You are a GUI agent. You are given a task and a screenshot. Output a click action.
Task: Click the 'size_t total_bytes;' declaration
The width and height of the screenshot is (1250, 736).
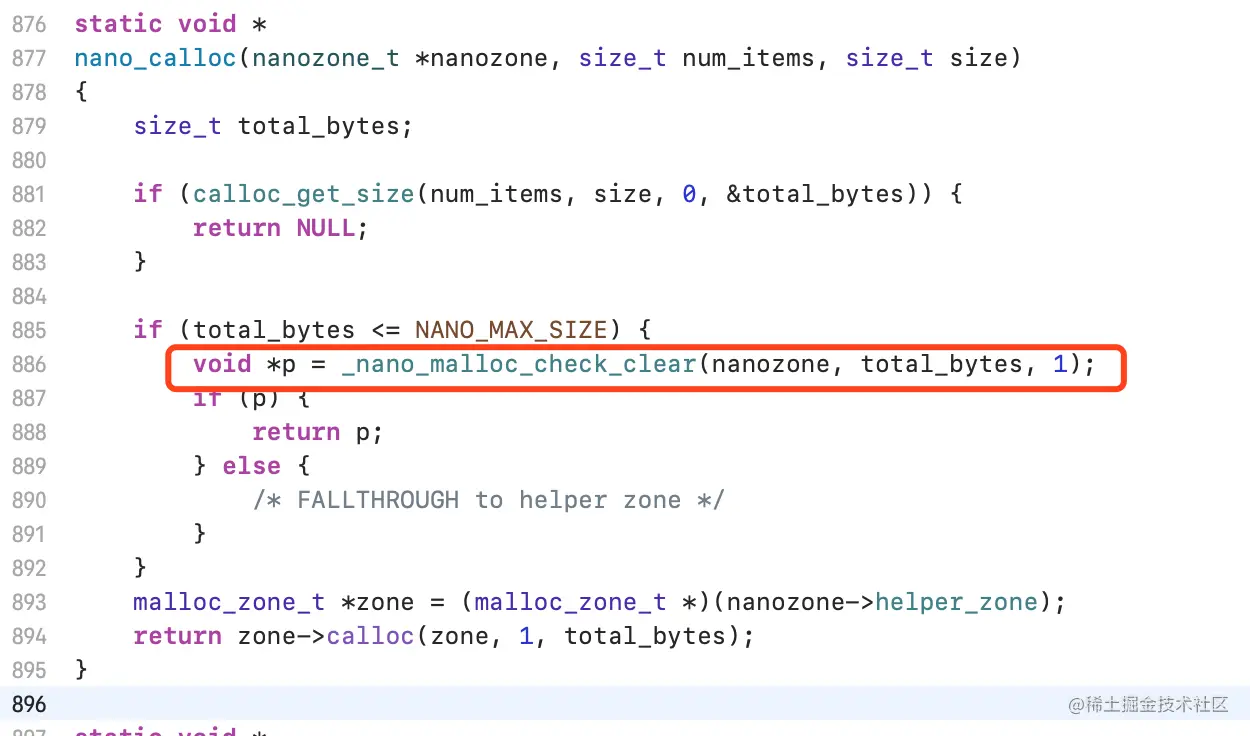(273, 126)
